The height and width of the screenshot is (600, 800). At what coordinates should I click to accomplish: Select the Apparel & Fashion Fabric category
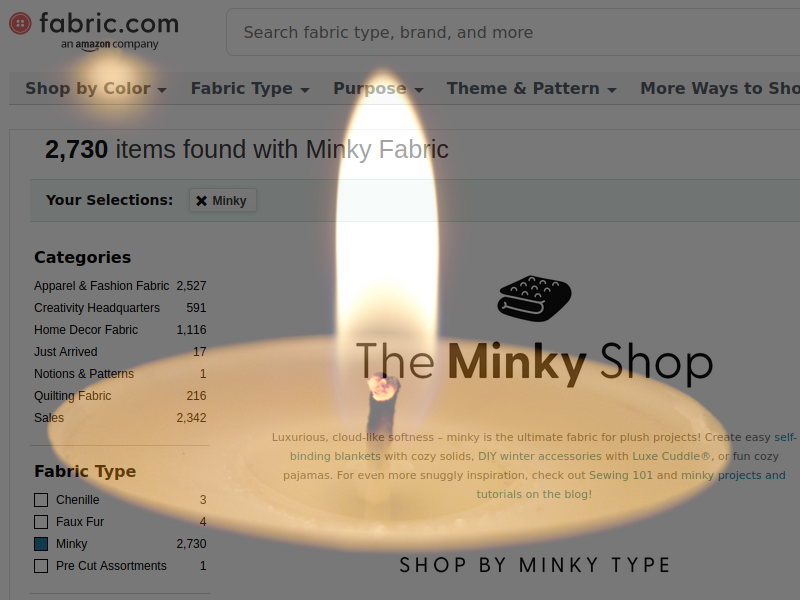pos(102,286)
